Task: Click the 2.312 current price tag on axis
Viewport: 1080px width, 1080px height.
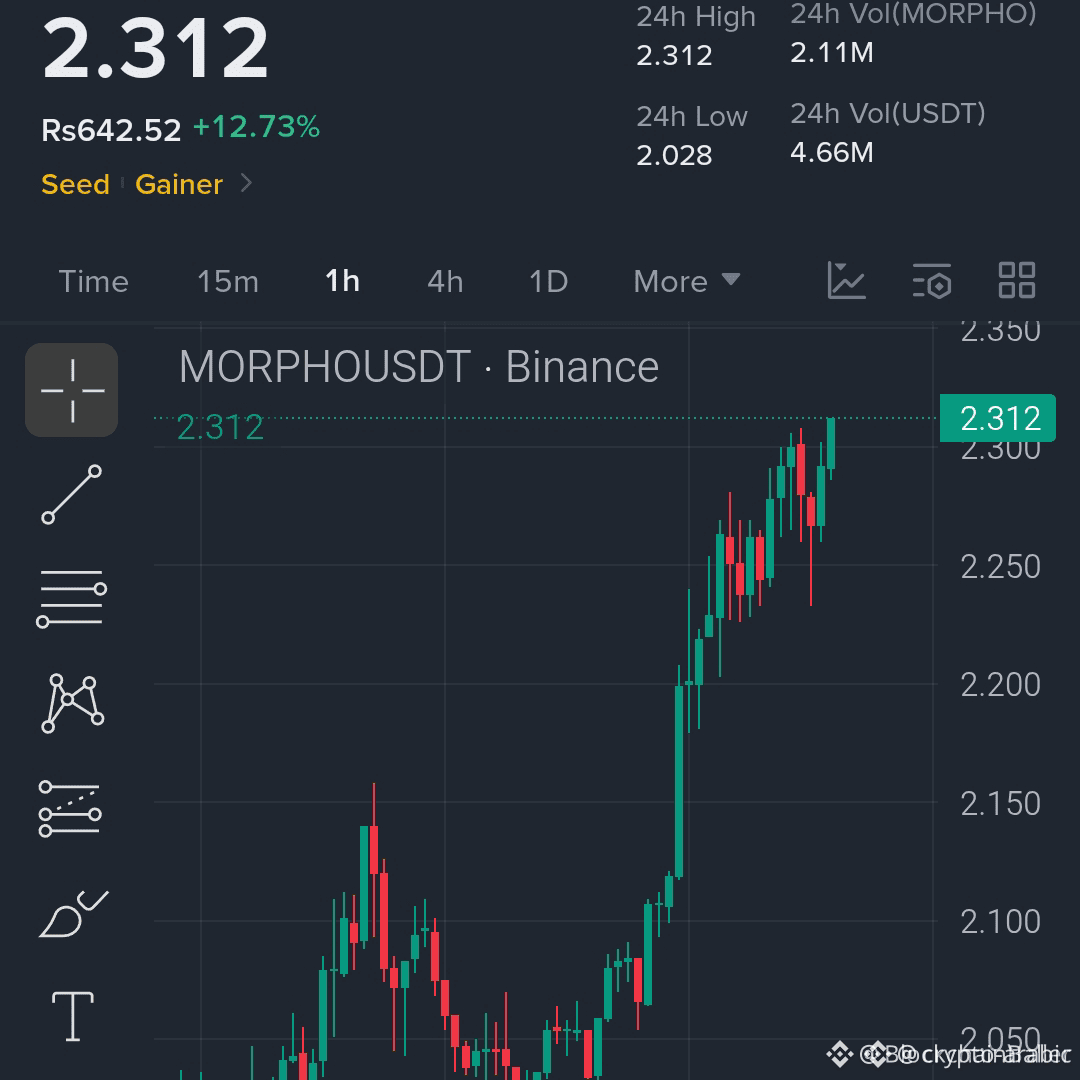Action: 997,418
